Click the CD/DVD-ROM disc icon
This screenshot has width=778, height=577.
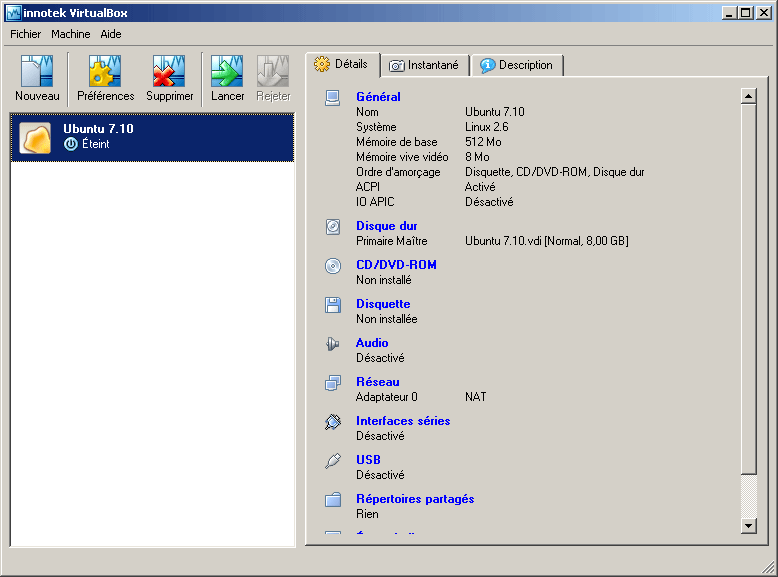coord(333,266)
